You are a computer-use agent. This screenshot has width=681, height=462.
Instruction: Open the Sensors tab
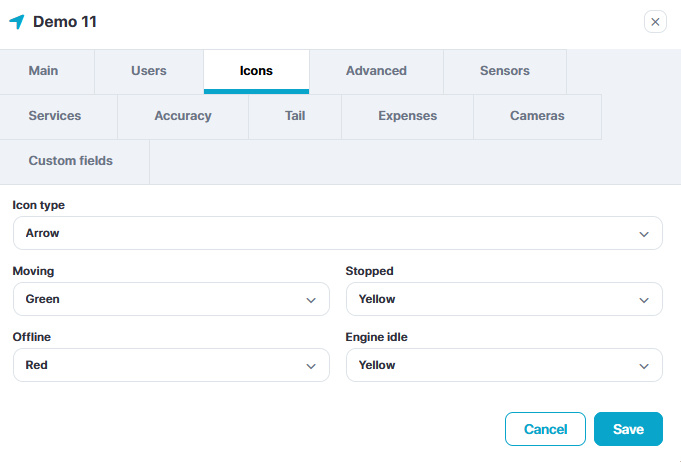pyautogui.click(x=505, y=71)
